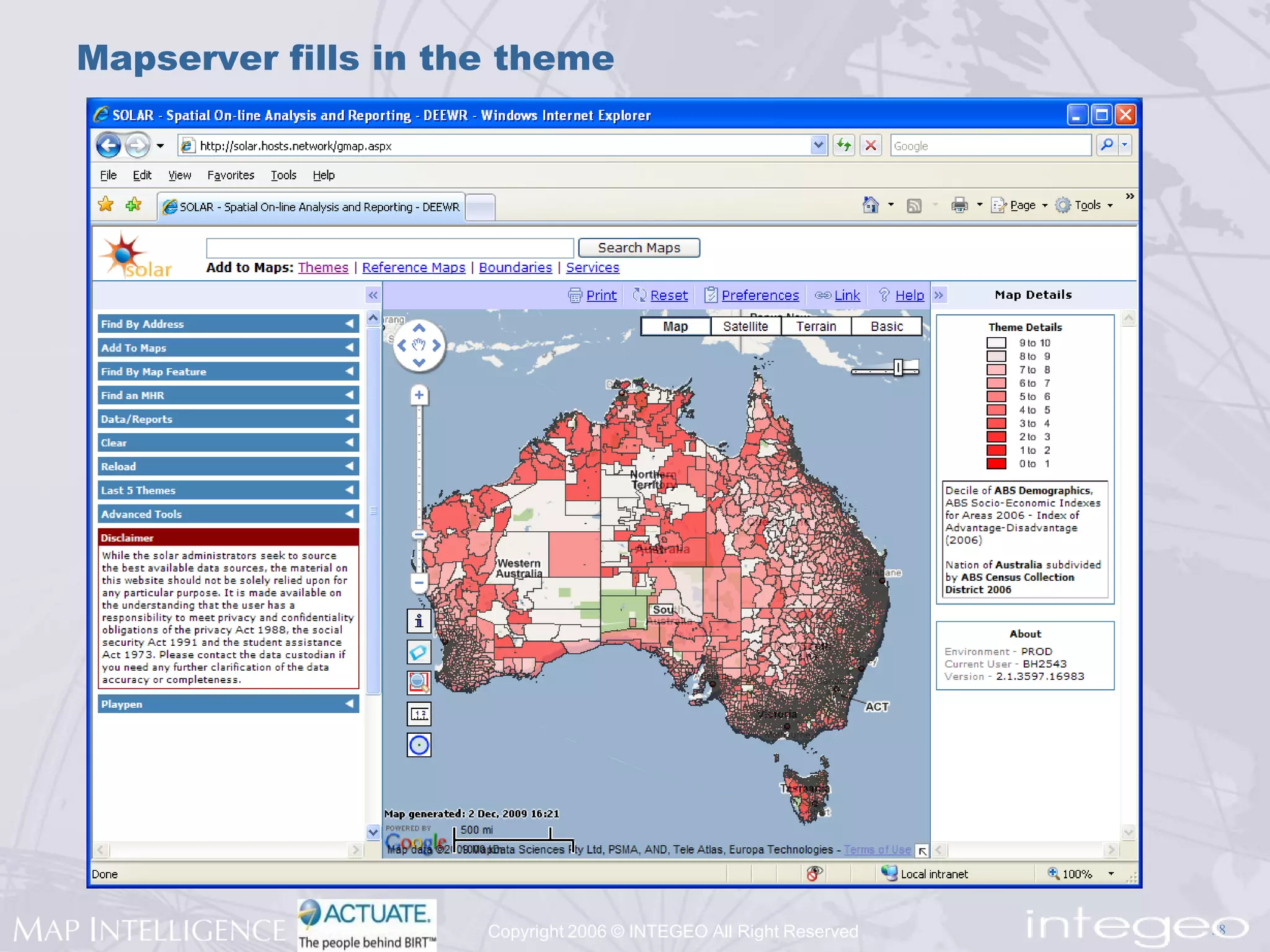Click the popup blocker status bar icon

pos(814,874)
